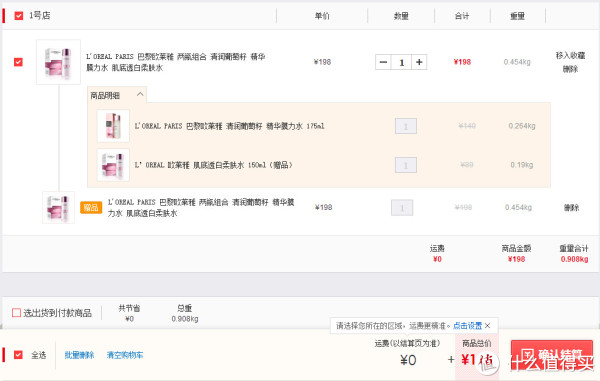Click the 0.264kg weight of the 175ml item

tap(522, 126)
